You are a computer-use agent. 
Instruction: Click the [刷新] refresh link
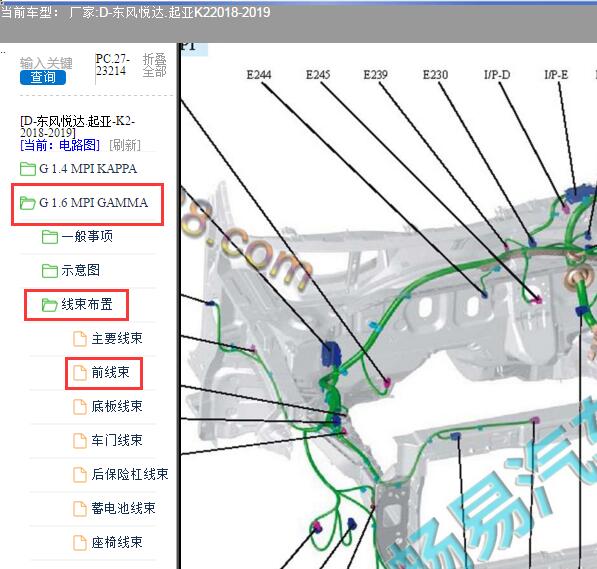[125, 145]
